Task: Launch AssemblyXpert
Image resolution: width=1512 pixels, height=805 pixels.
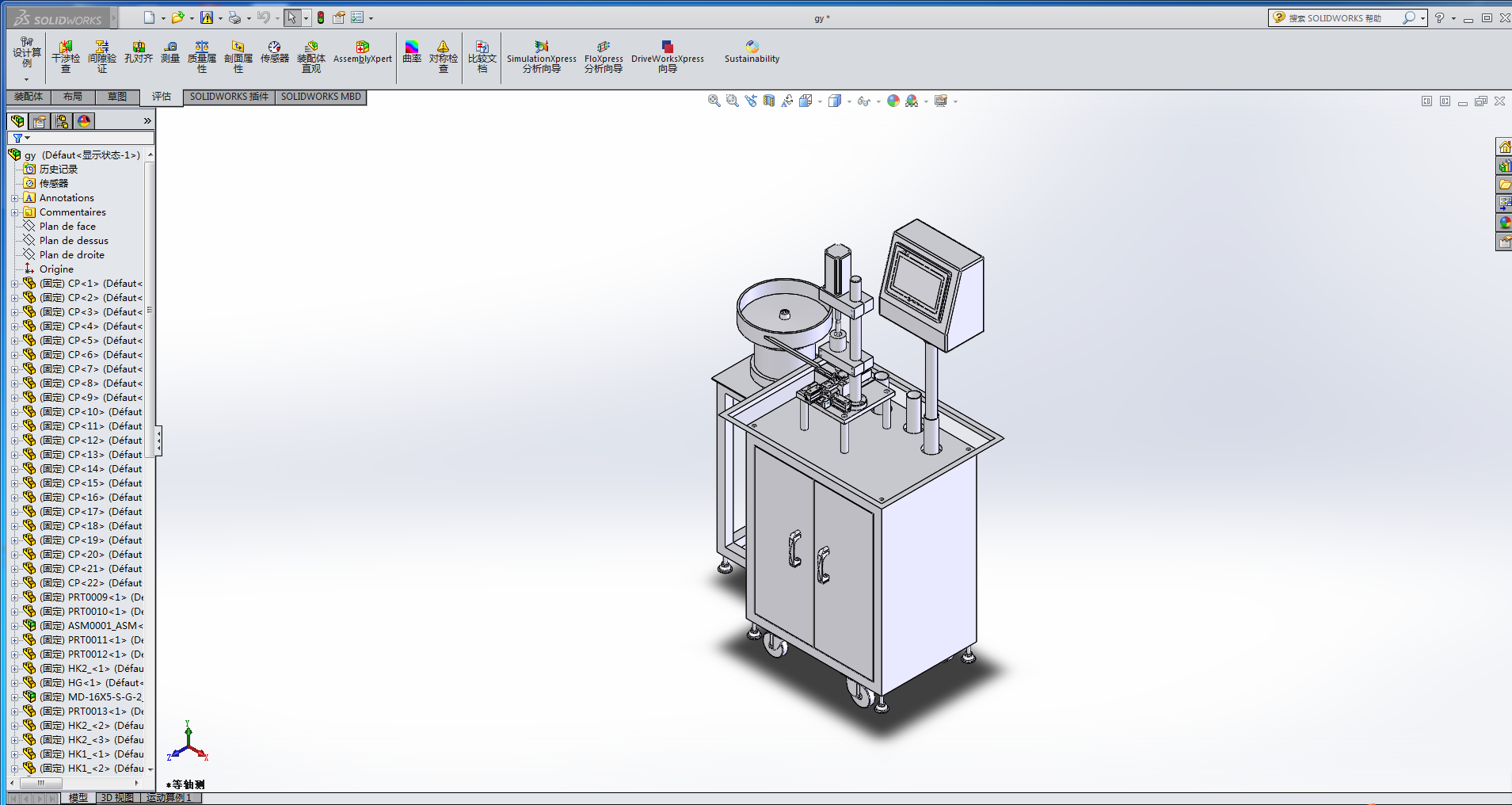Action: [x=362, y=52]
